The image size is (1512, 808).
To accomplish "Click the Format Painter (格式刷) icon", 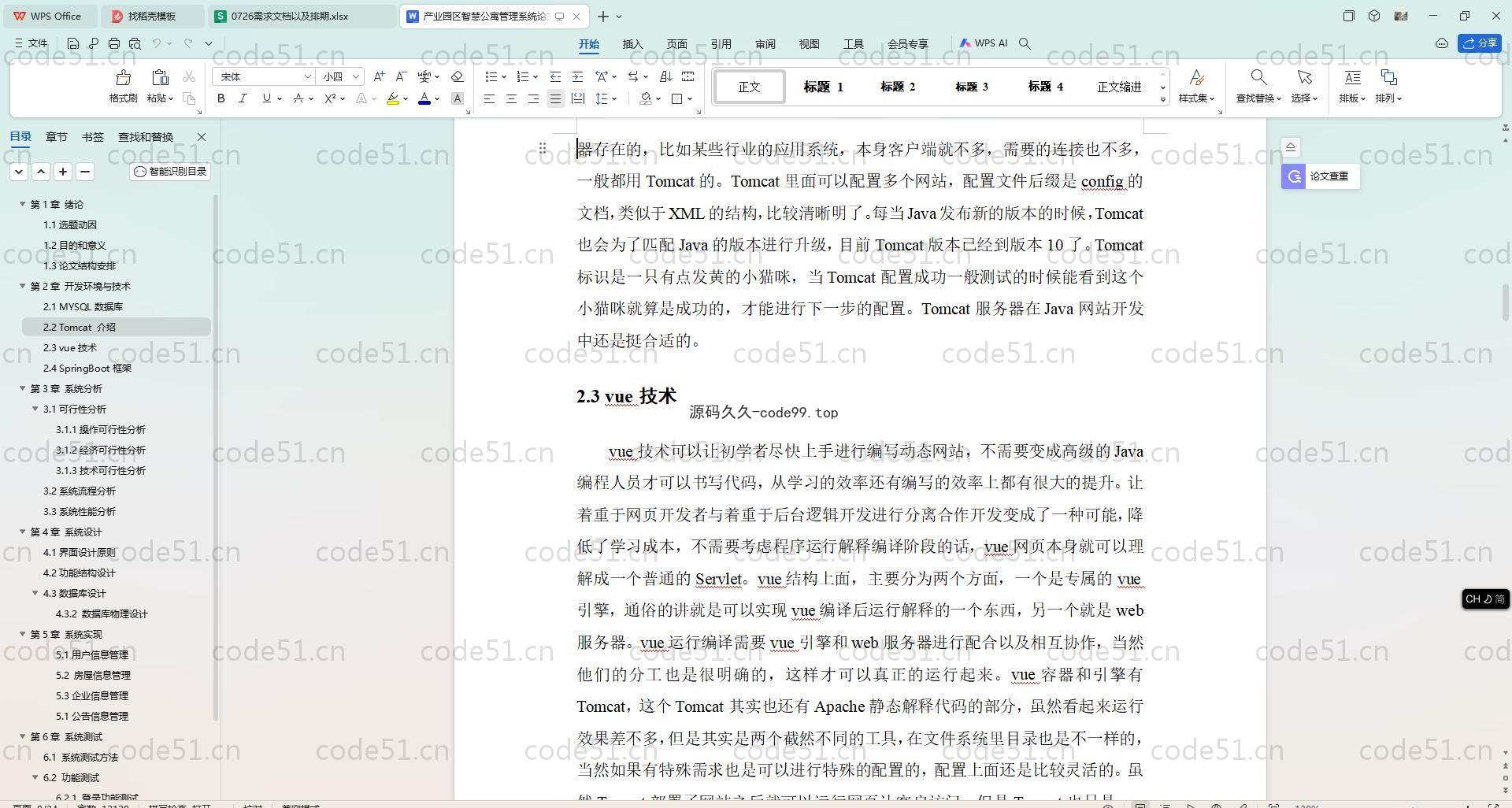I will [123, 85].
